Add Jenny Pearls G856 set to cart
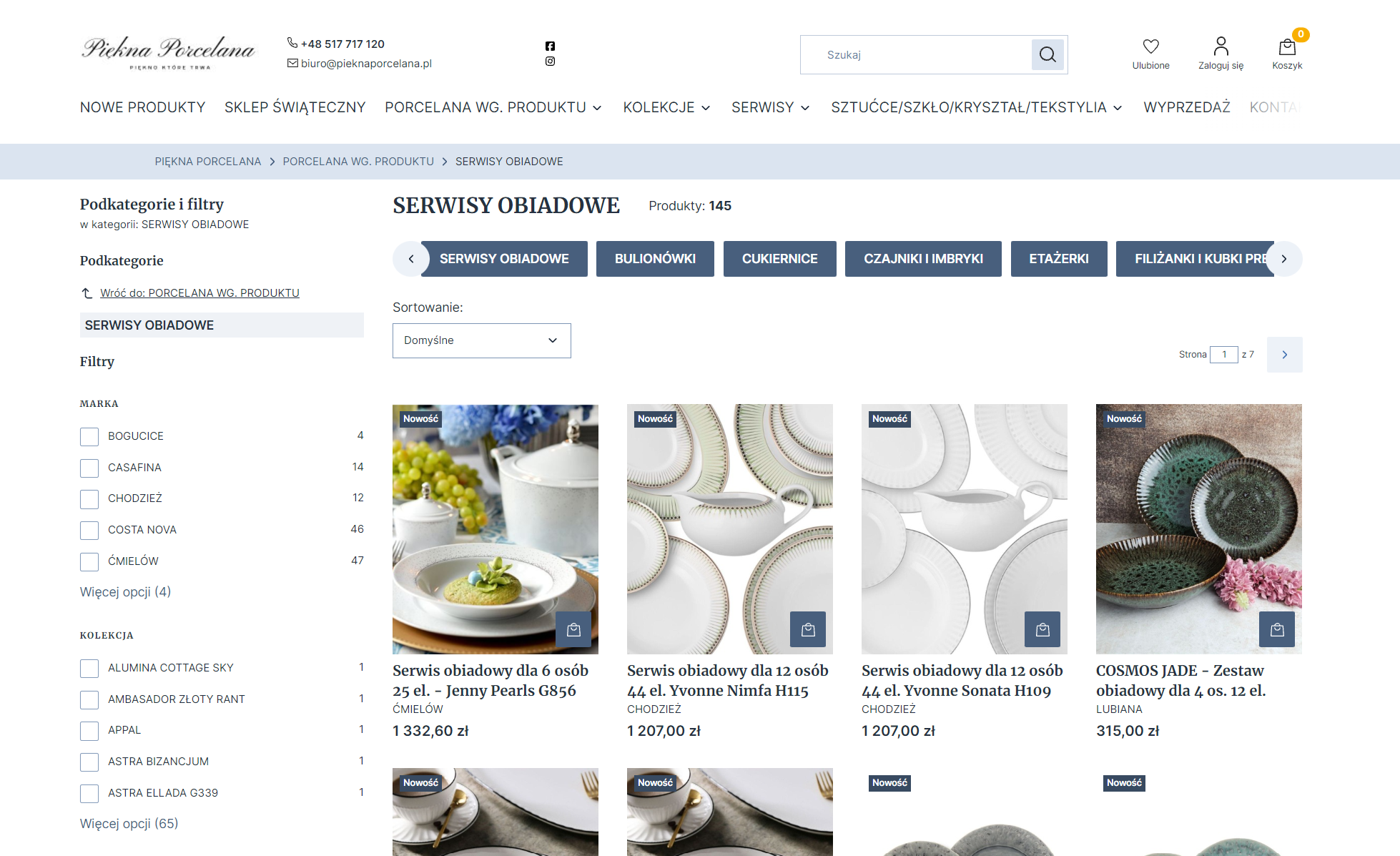Screen dimensions: 1400x856 (x=573, y=629)
